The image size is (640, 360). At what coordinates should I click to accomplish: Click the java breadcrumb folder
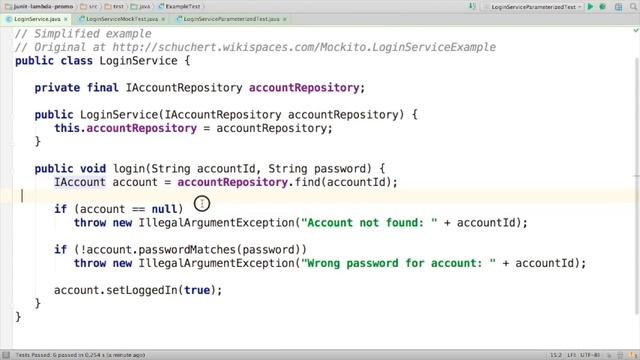pyautogui.click(x=140, y=7)
